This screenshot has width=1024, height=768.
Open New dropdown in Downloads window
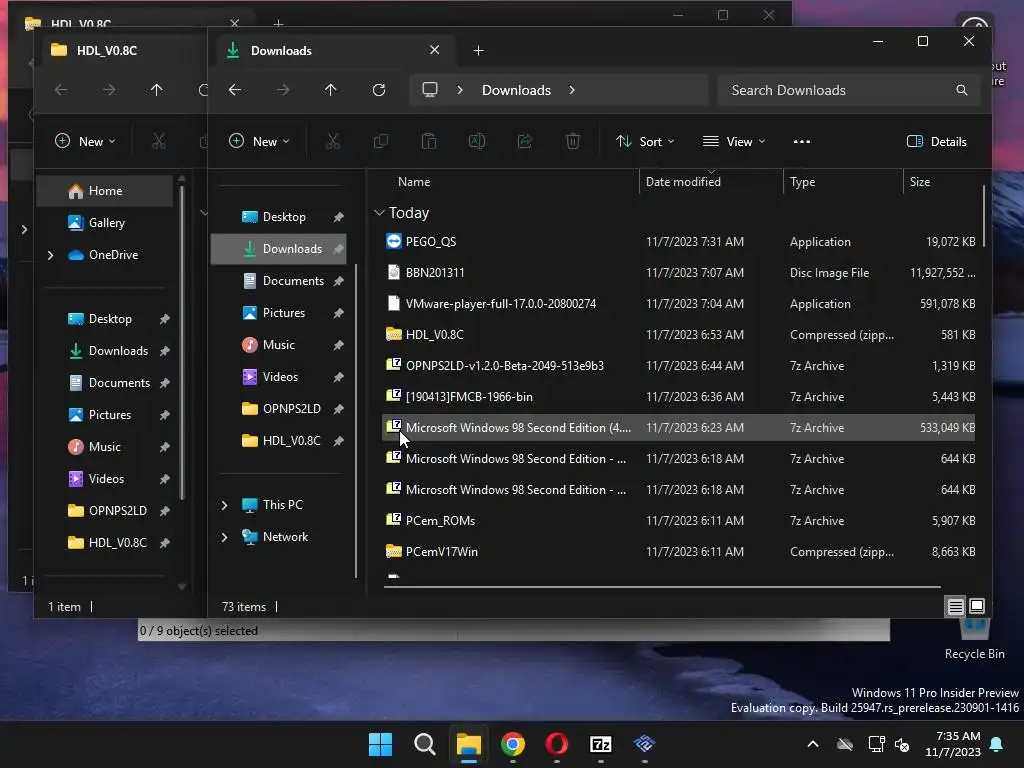pyautogui.click(x=259, y=142)
